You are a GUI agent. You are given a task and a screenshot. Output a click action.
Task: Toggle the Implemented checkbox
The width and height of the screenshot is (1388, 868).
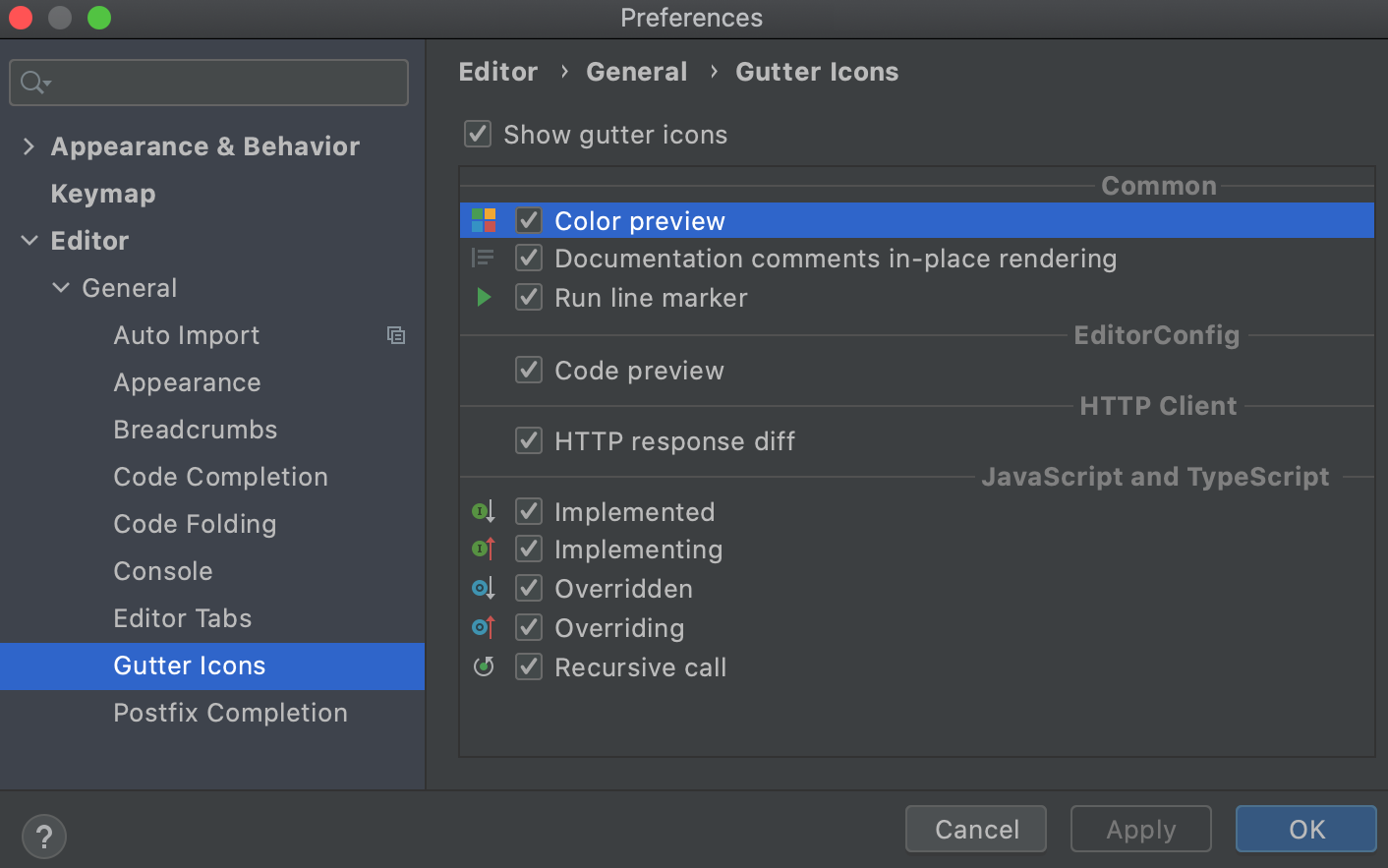tap(529, 511)
